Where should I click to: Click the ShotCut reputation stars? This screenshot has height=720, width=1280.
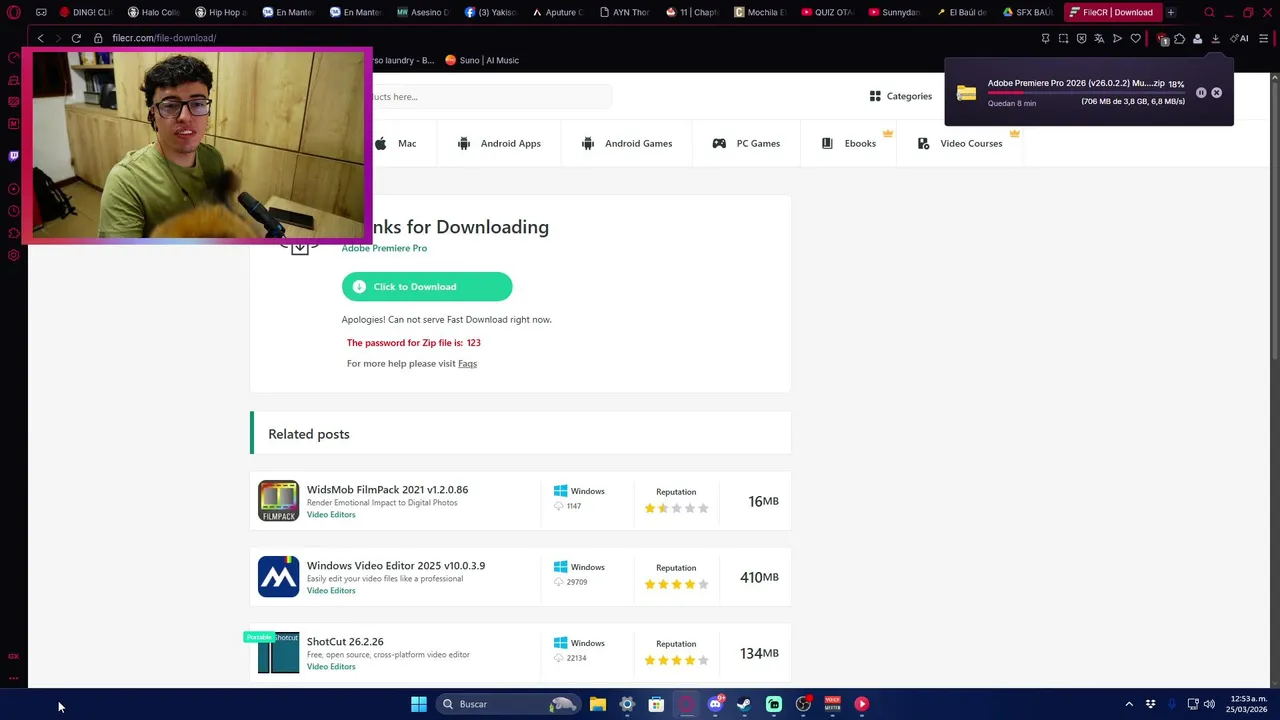click(676, 660)
